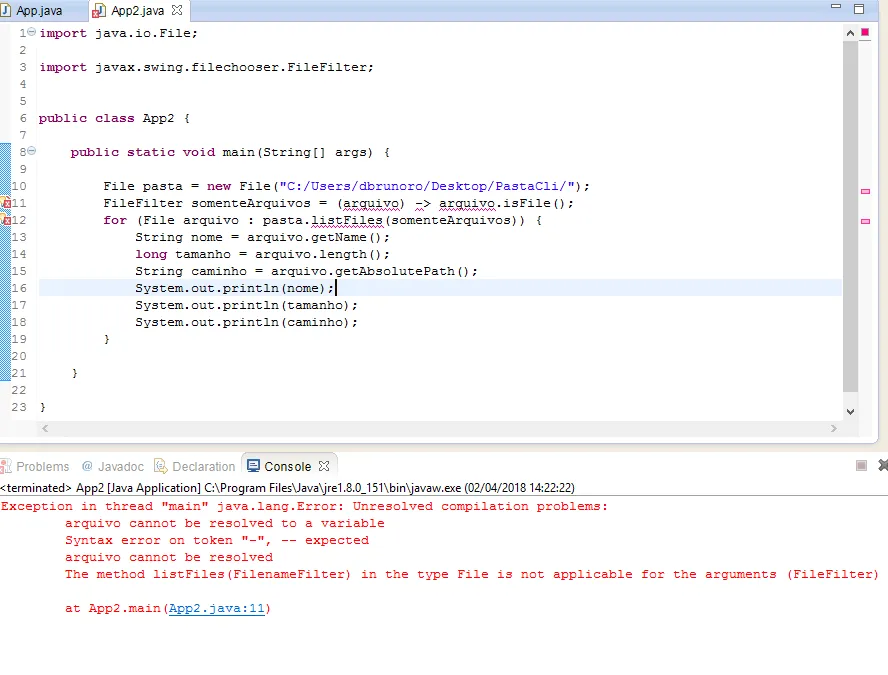Close the App2.java editor tab
This screenshot has width=888, height=675.
(177, 10)
